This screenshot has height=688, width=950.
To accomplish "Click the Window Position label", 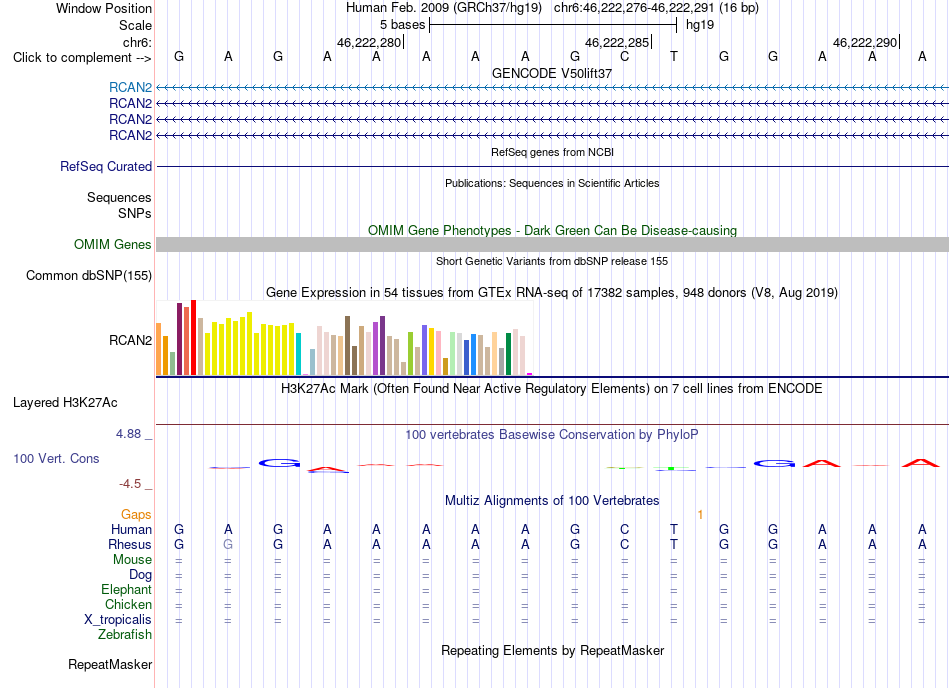I will pyautogui.click(x=104, y=8).
